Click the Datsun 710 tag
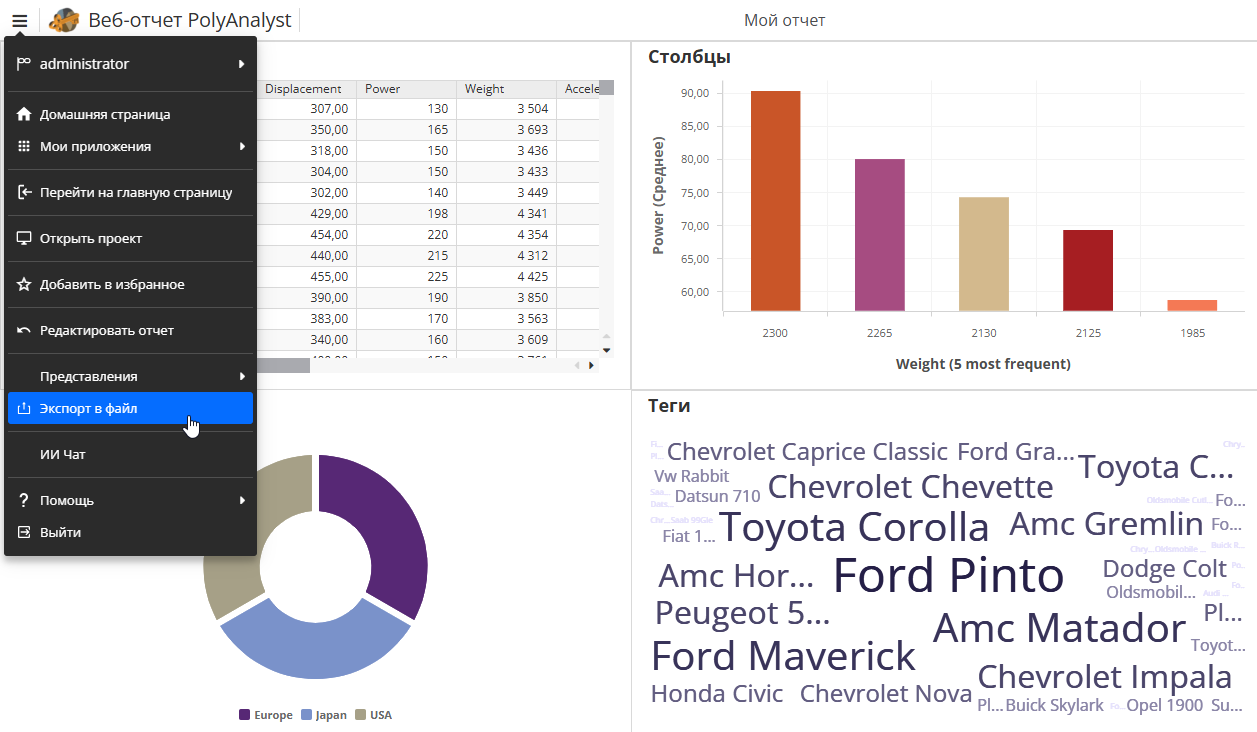 (x=717, y=496)
